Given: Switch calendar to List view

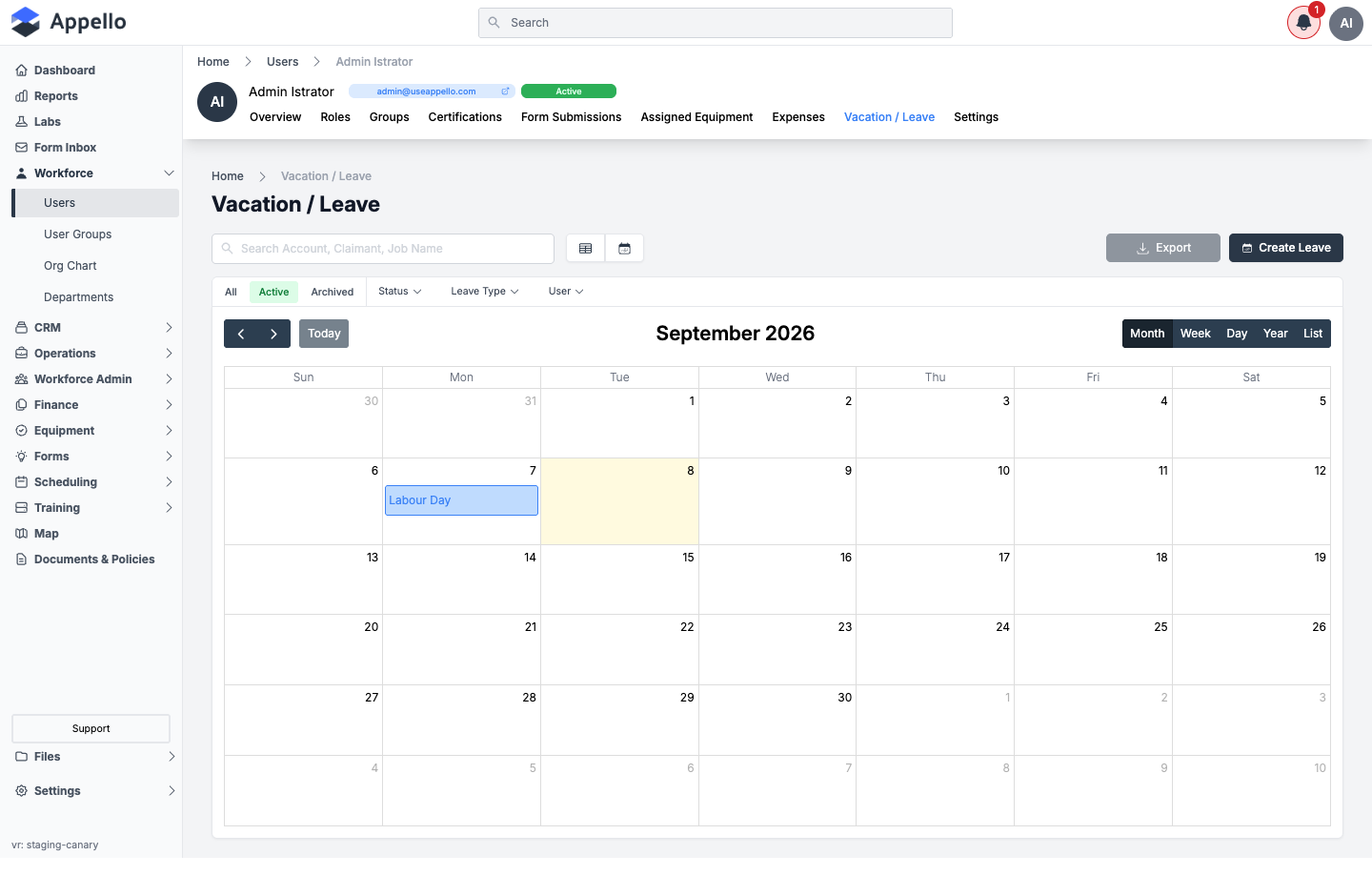Looking at the screenshot, I should pos(1313,334).
